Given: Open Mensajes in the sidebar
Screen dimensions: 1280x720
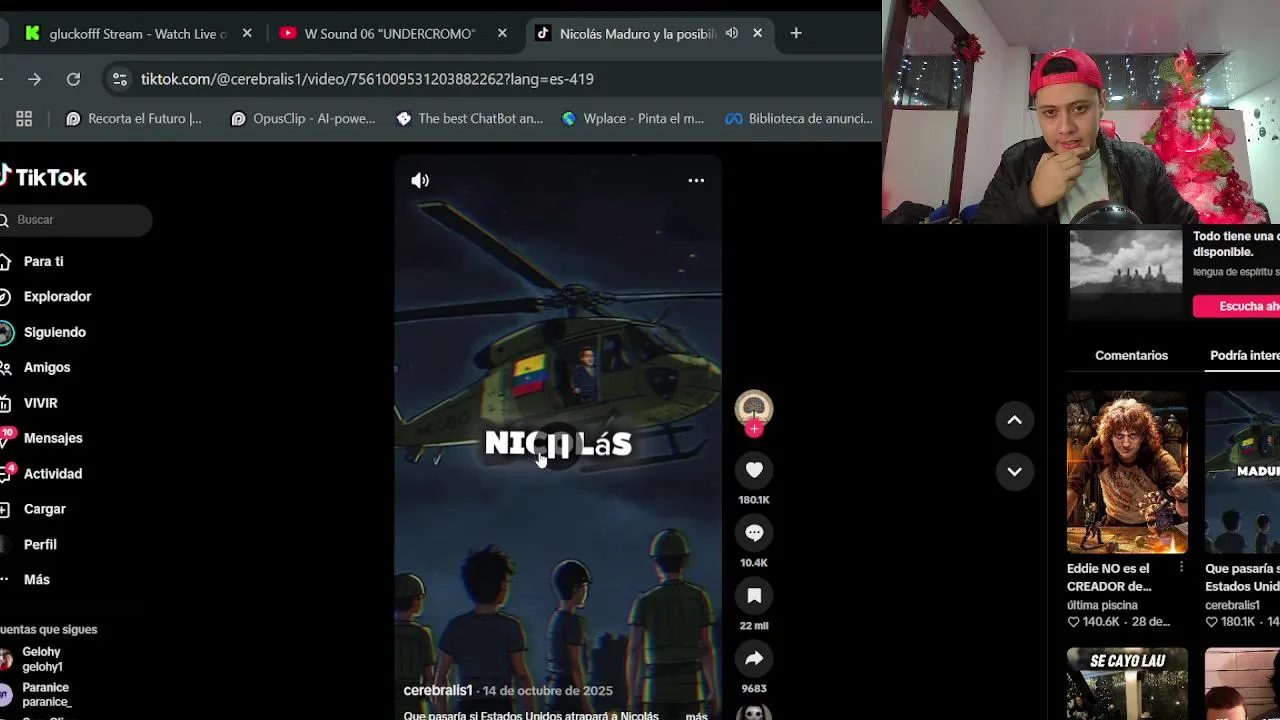Looking at the screenshot, I should click(x=53, y=438).
